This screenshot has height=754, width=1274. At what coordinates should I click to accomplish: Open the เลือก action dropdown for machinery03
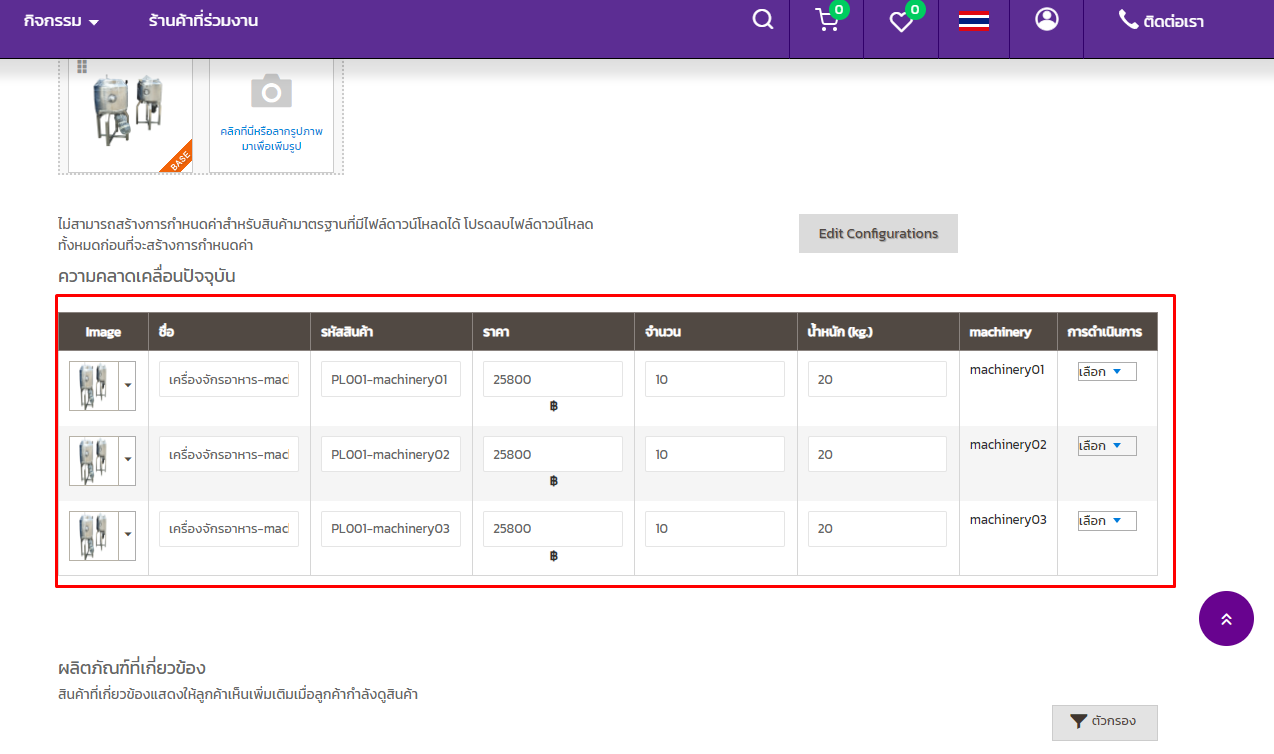pyautogui.click(x=1106, y=521)
